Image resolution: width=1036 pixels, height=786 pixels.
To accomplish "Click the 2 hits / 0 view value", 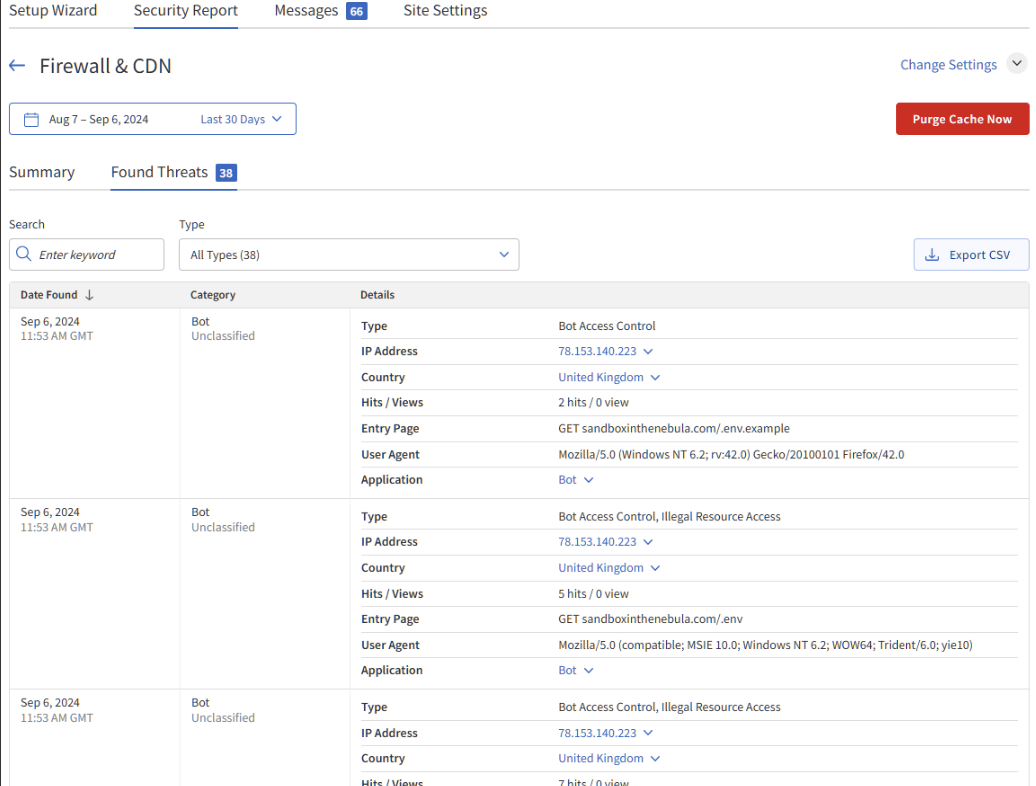I will (x=593, y=402).
